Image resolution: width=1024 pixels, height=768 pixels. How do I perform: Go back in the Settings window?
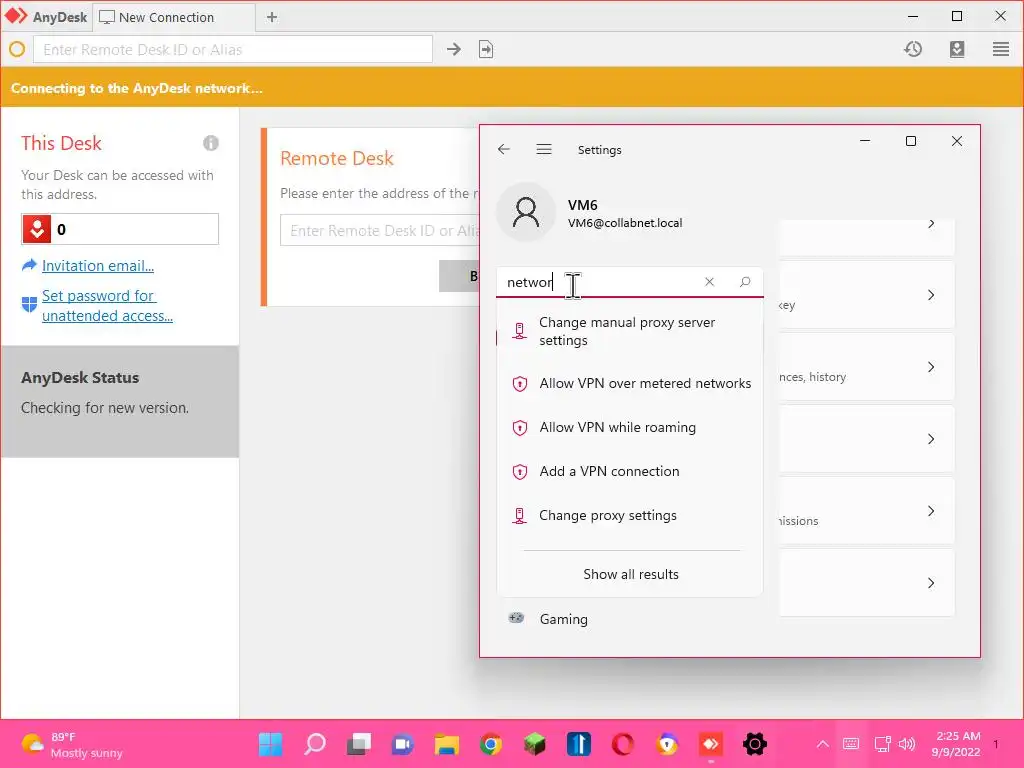504,150
